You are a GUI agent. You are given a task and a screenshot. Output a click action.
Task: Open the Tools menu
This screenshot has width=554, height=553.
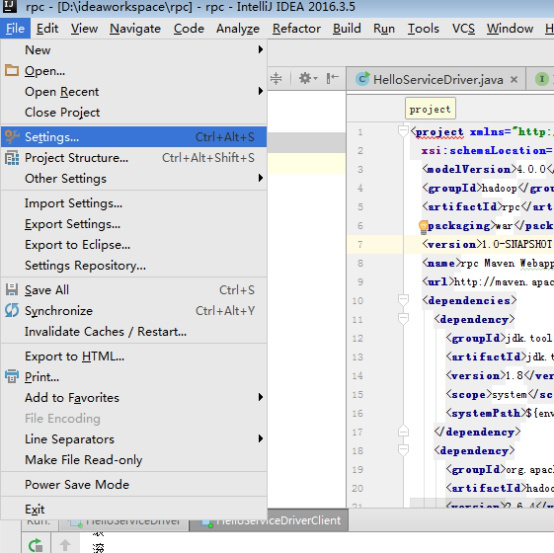click(423, 28)
